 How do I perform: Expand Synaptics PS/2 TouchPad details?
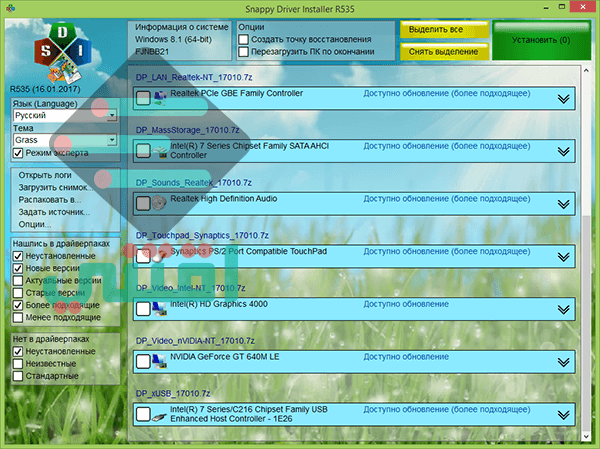pos(563,257)
